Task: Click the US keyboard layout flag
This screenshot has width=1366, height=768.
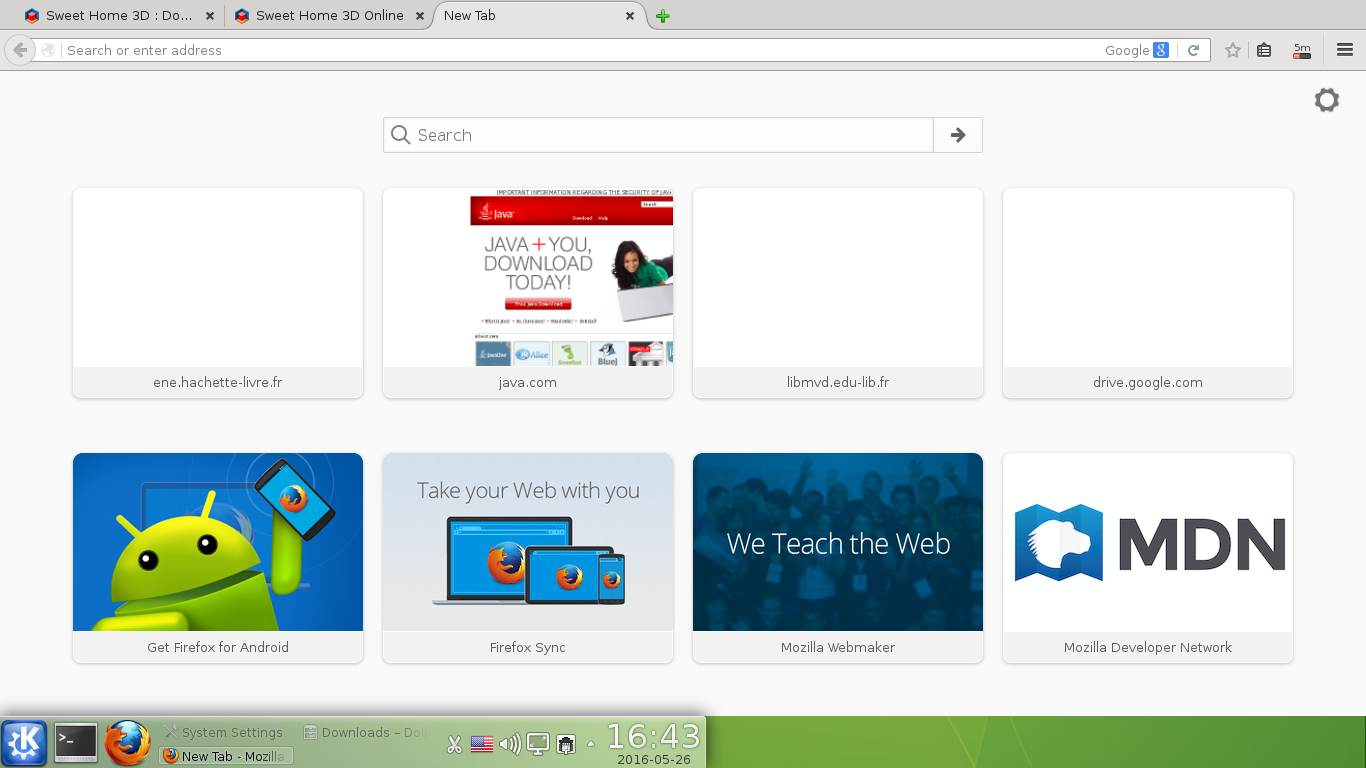Action: 482,744
